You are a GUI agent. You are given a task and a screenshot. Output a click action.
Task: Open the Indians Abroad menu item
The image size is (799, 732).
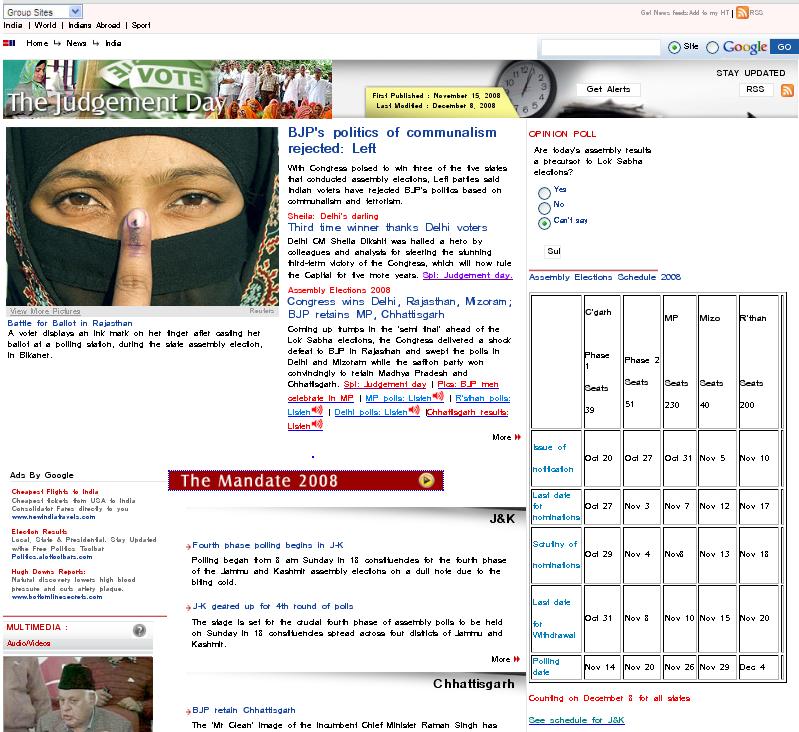point(94,25)
